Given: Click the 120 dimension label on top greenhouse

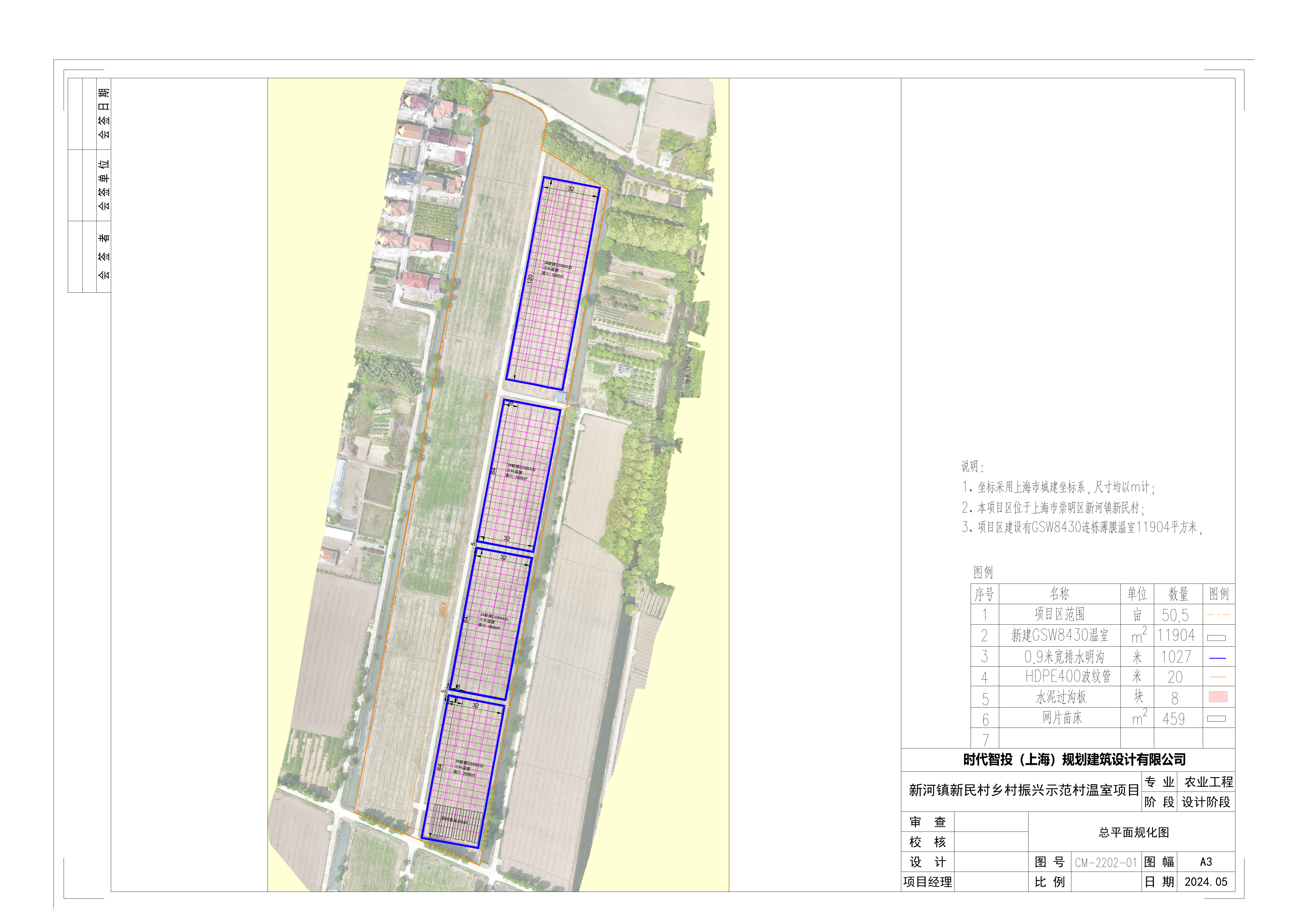Looking at the screenshot, I should click(530, 279).
